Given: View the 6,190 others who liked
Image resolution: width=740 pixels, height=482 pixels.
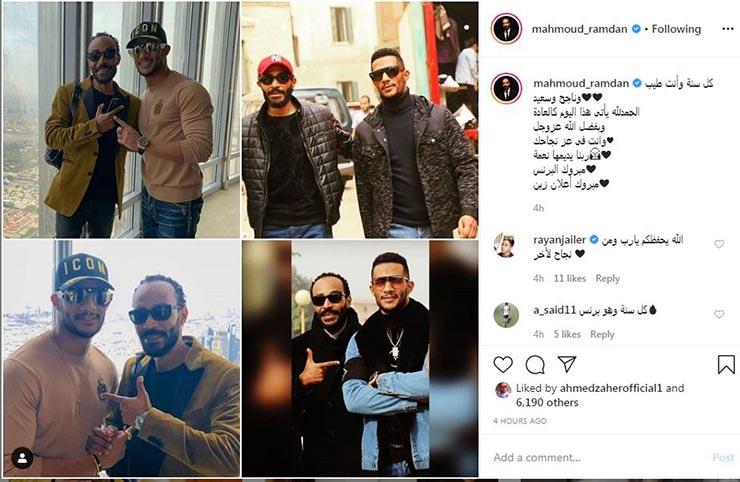Looking at the screenshot, I should click(547, 402).
